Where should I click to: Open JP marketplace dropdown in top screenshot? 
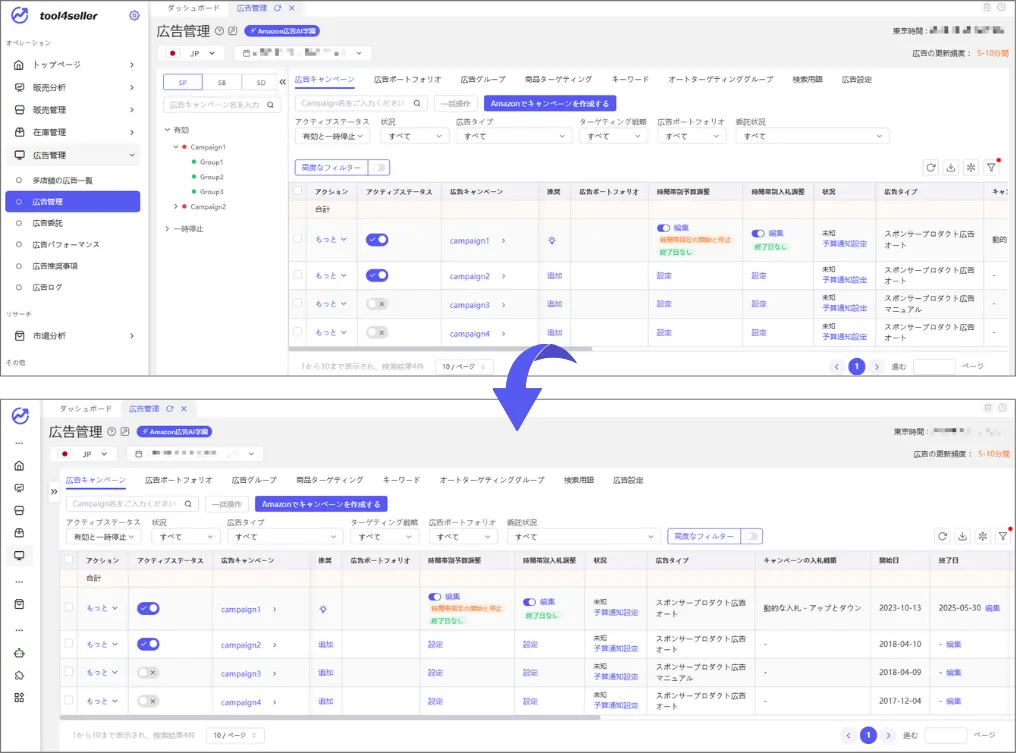(x=191, y=53)
